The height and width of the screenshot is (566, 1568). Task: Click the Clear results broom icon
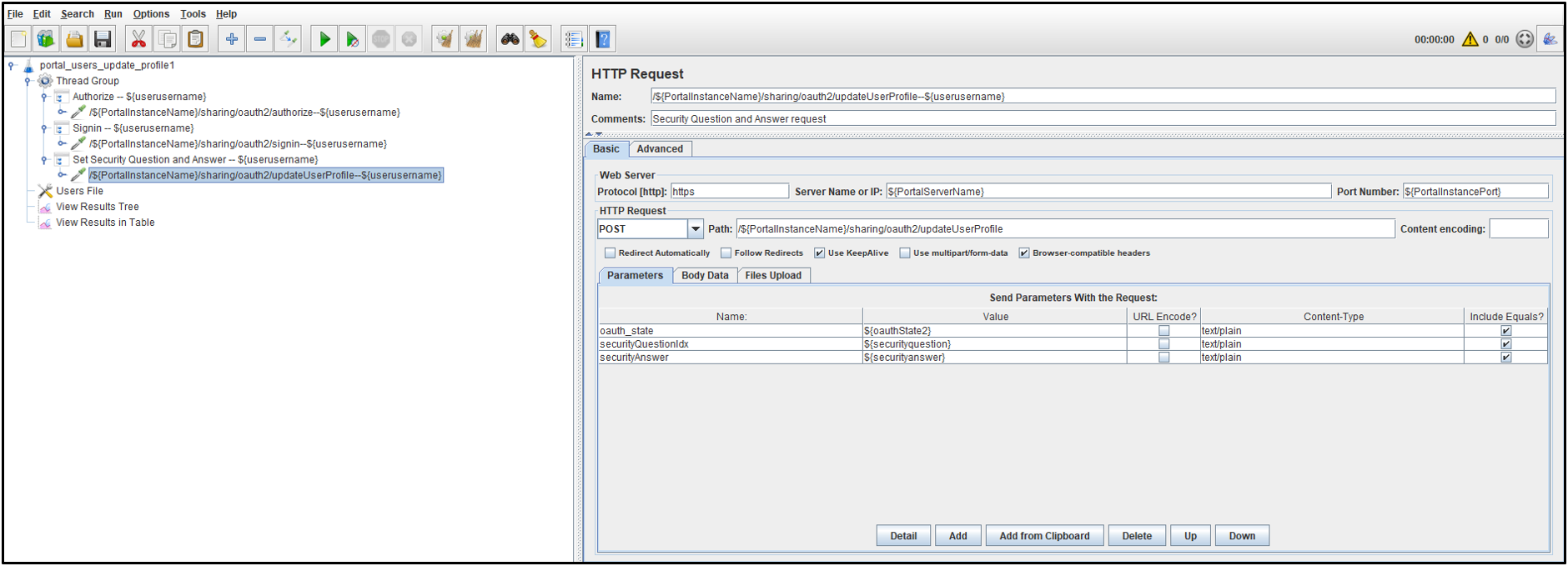click(x=445, y=39)
